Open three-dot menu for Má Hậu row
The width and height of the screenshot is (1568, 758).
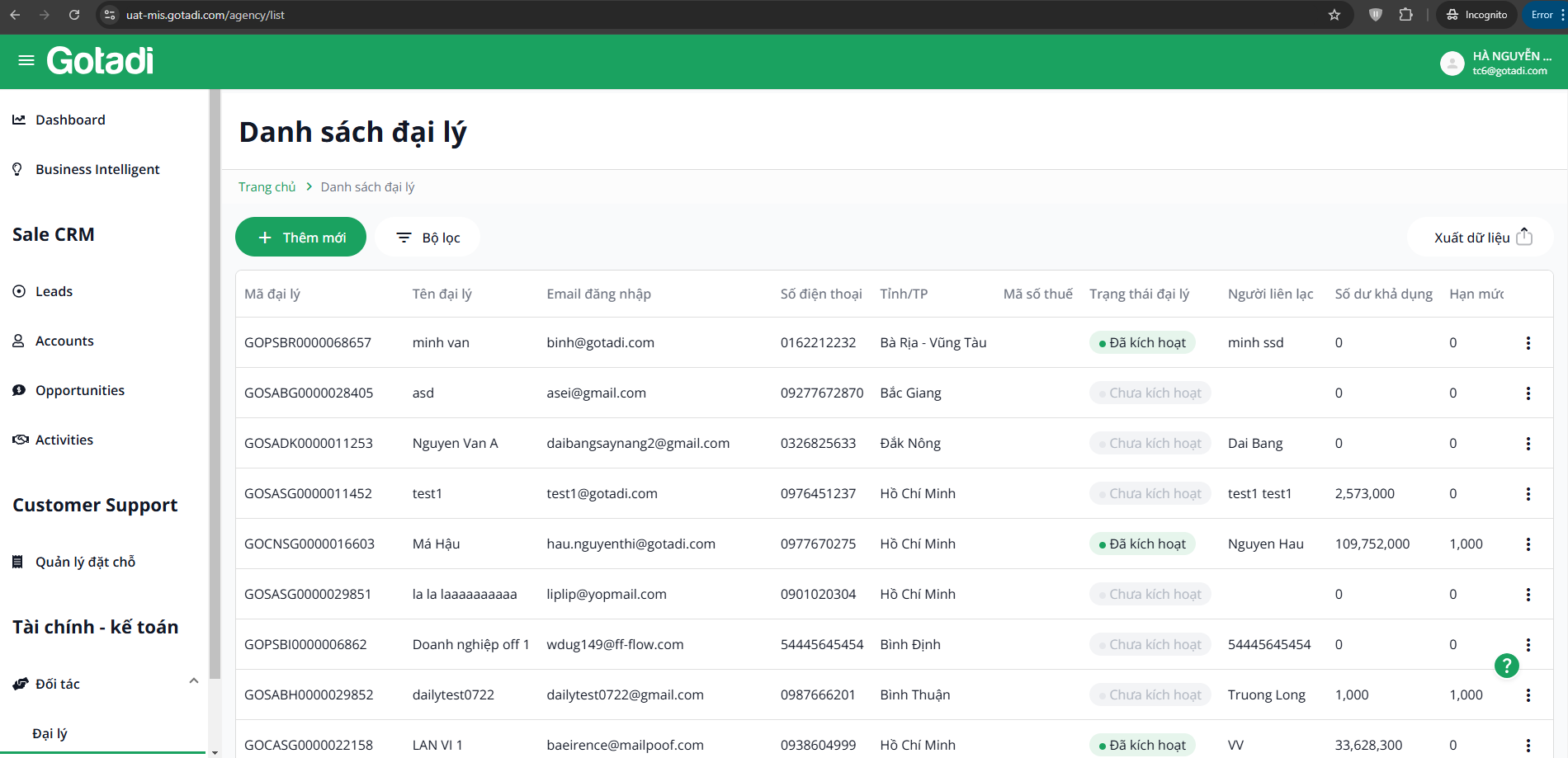tap(1528, 544)
